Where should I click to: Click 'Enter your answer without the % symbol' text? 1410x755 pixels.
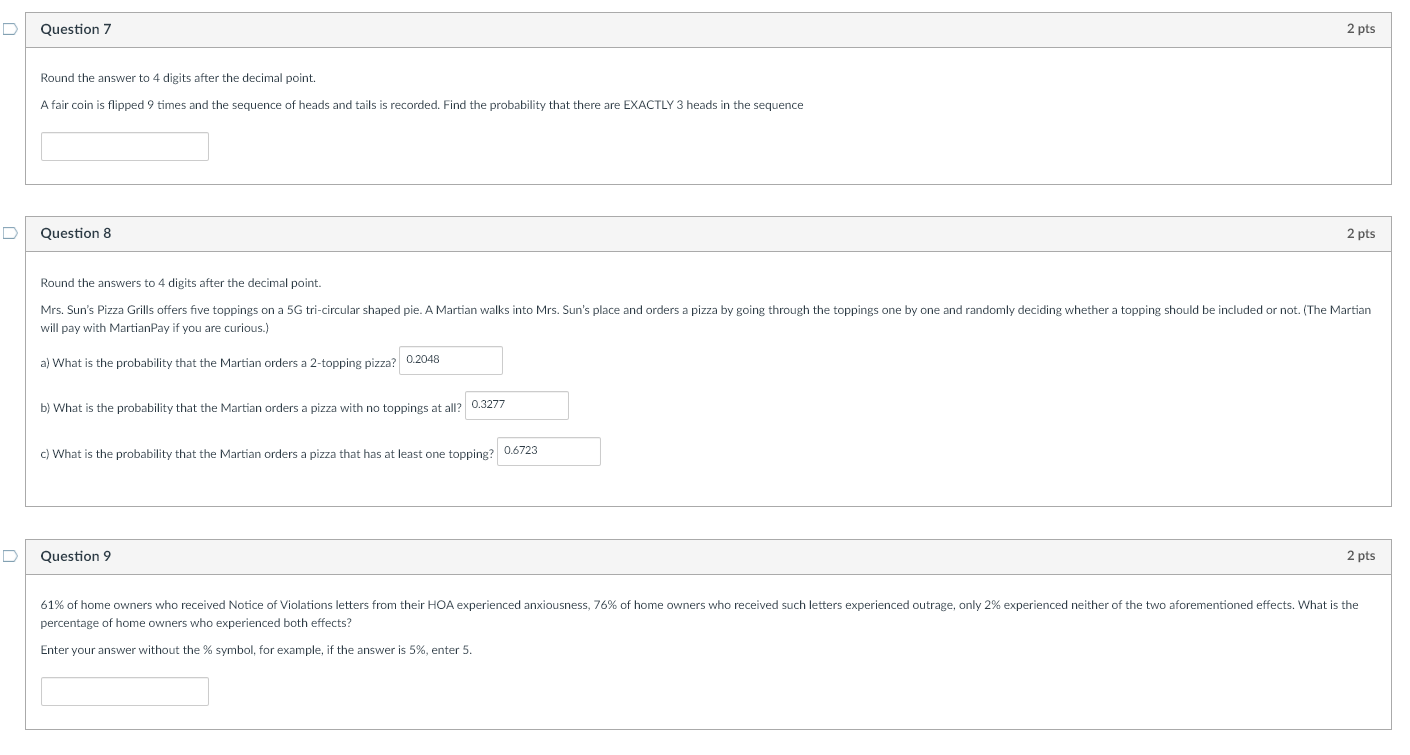coord(257,650)
